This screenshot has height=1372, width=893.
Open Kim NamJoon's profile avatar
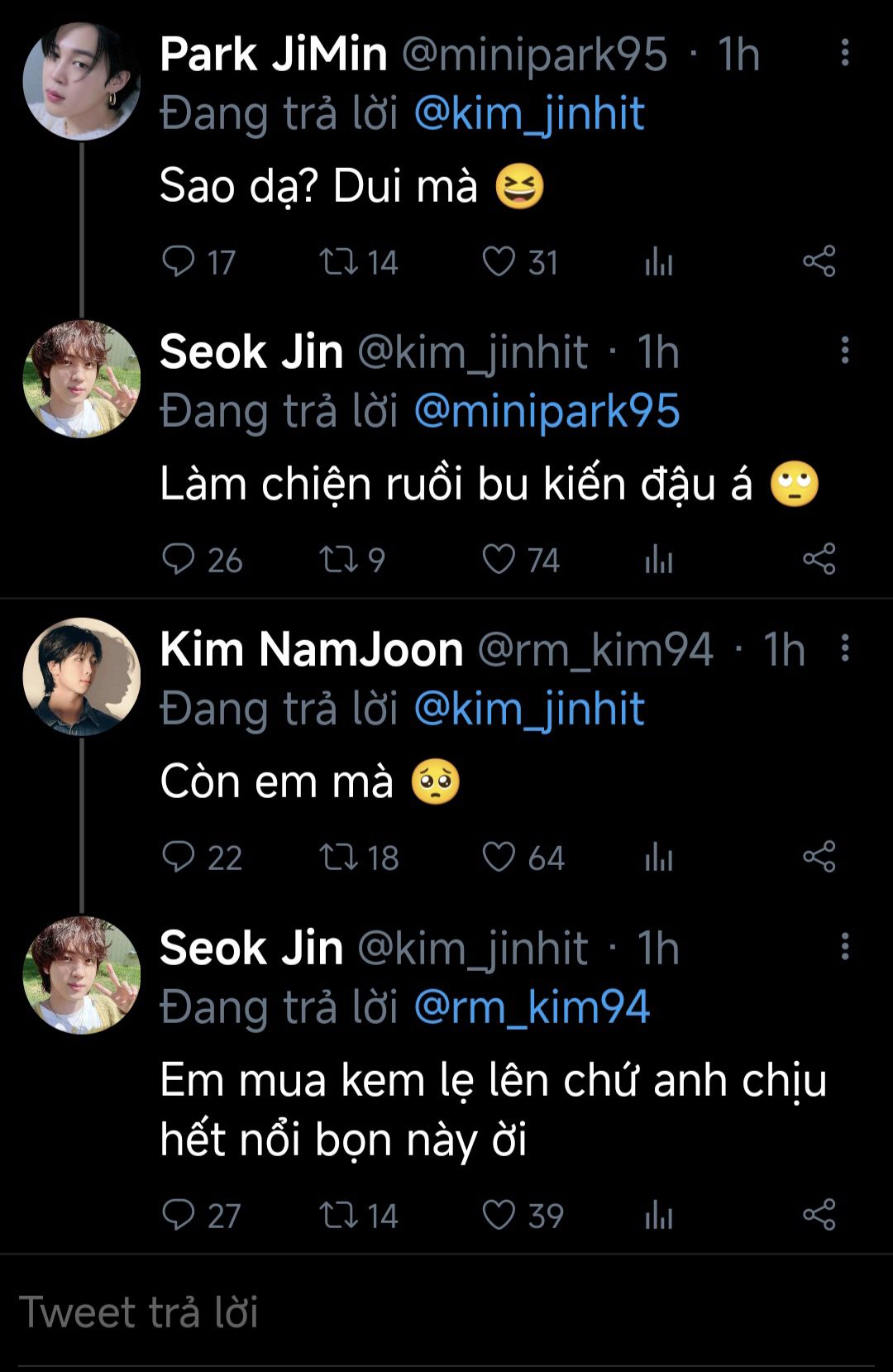[81, 676]
